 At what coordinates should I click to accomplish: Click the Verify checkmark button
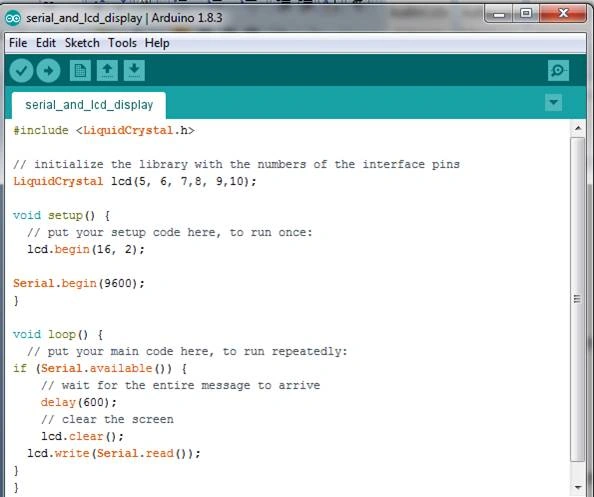[x=21, y=70]
